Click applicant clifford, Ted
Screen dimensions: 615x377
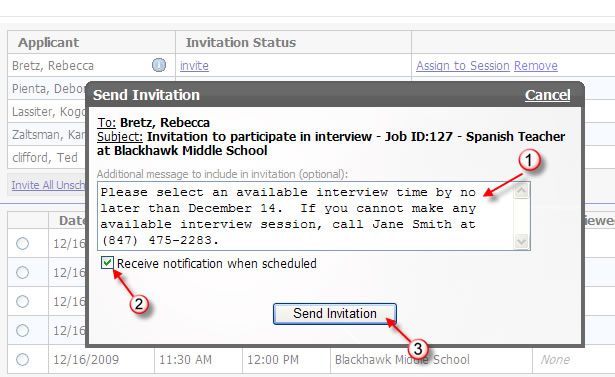(x=45, y=157)
